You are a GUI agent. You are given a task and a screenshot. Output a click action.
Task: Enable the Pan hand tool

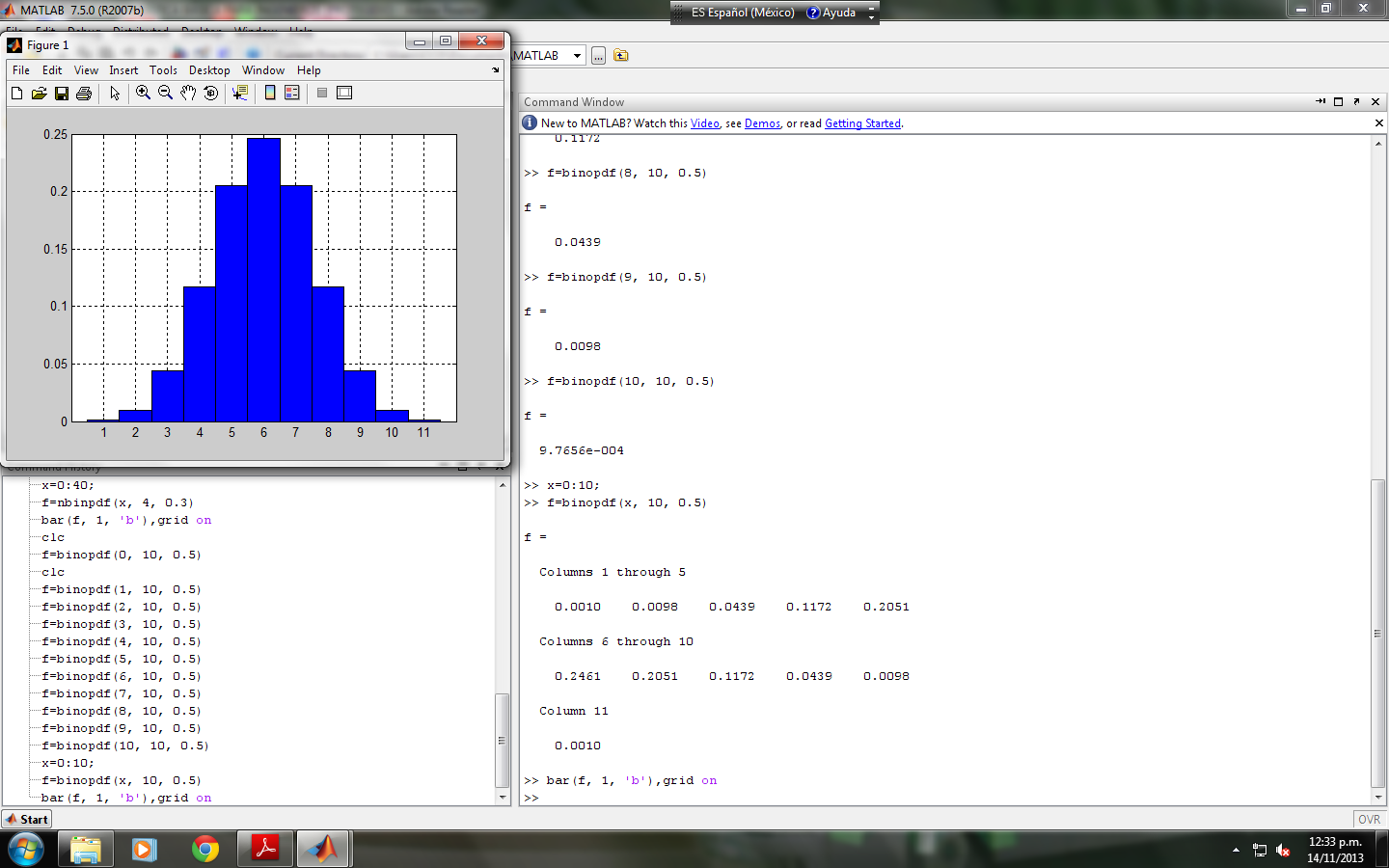188,94
